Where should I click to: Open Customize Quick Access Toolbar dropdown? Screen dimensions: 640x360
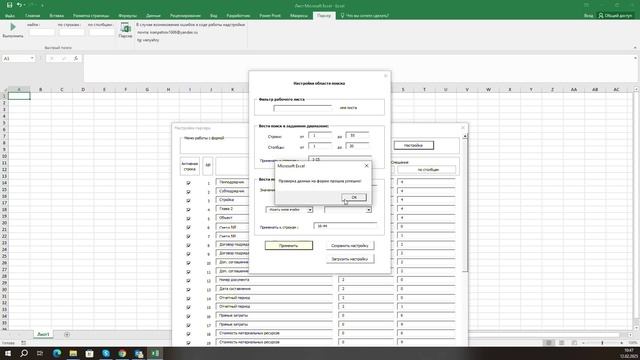tap(42, 5)
